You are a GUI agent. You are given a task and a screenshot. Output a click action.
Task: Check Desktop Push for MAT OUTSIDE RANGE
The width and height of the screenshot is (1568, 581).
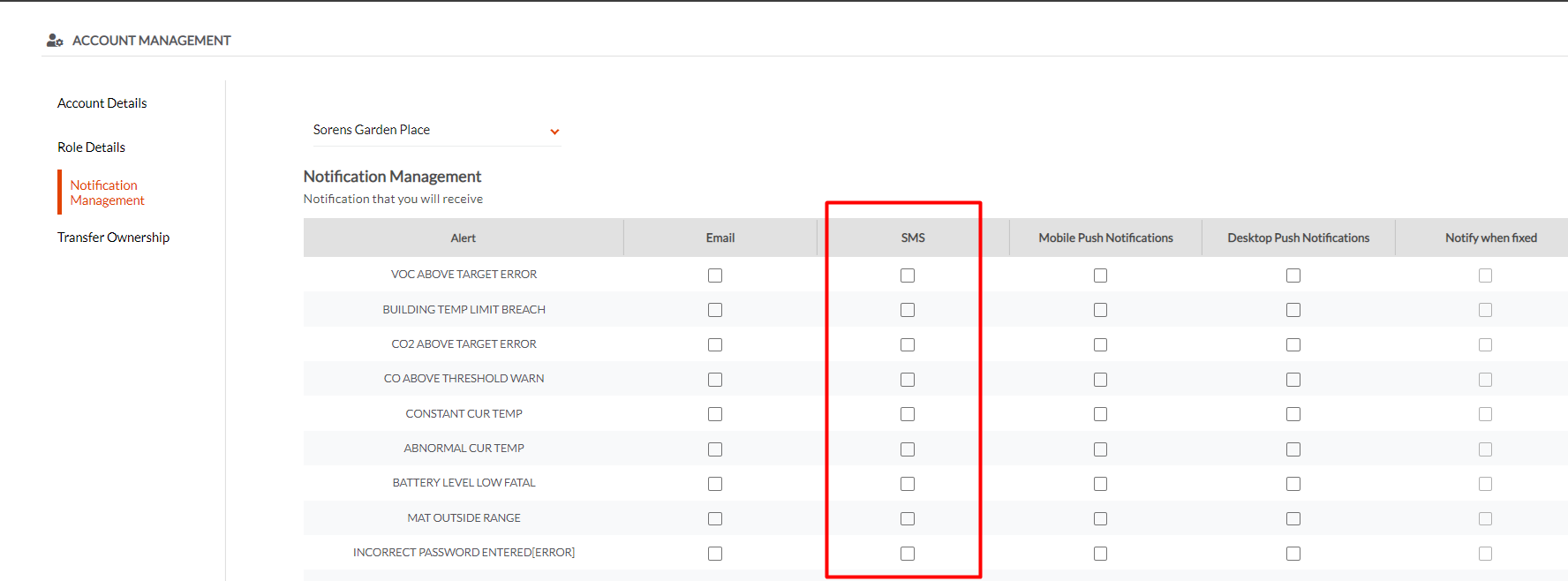coord(1293,519)
